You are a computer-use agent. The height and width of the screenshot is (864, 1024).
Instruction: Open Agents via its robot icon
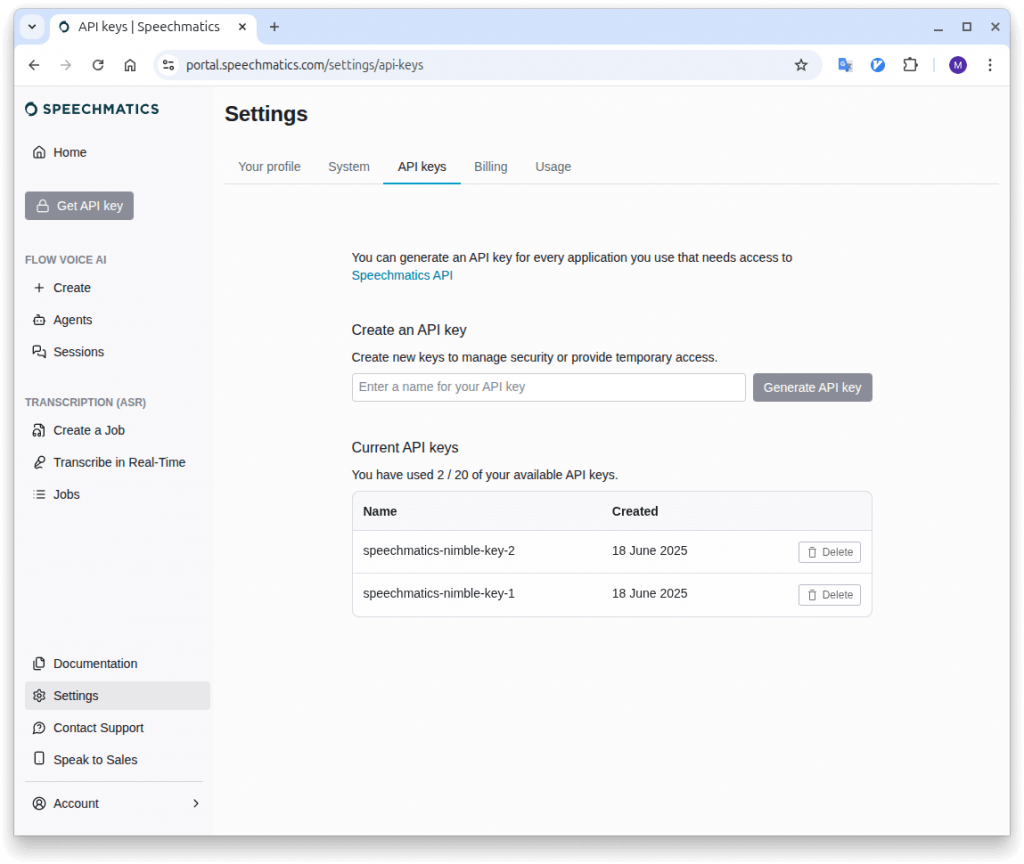[39, 320]
